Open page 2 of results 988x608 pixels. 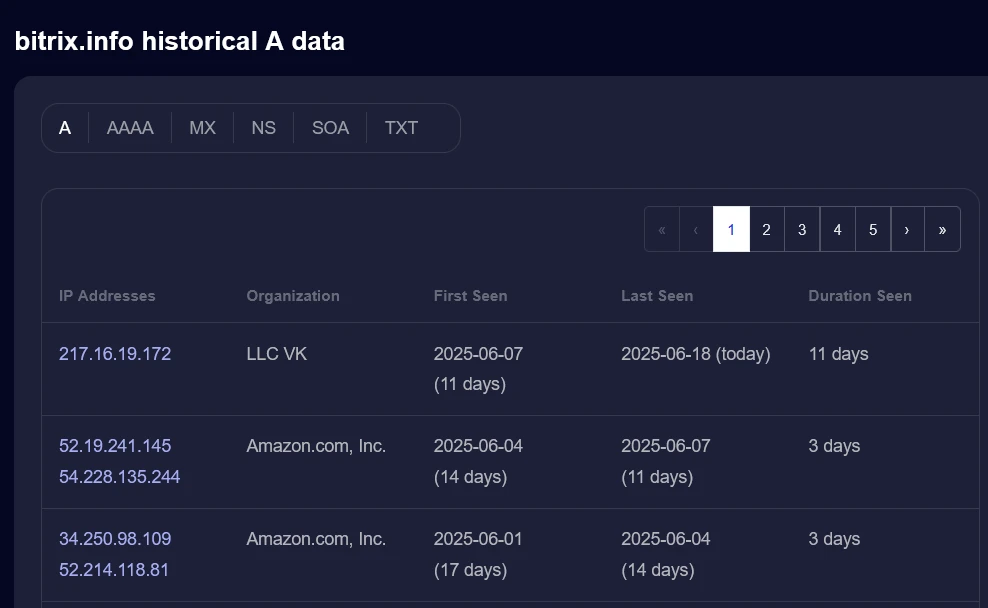(766, 229)
